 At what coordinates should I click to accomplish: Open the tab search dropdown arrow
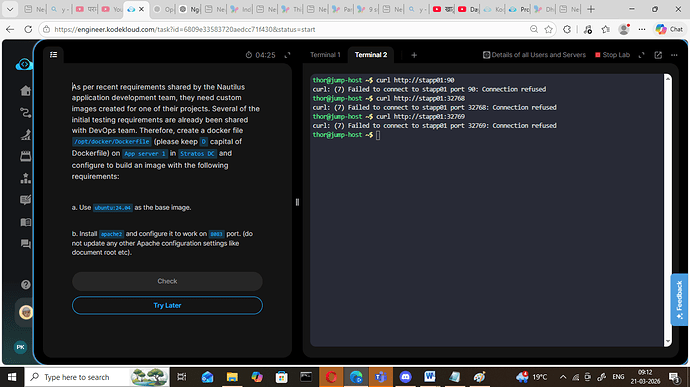coord(10,9)
